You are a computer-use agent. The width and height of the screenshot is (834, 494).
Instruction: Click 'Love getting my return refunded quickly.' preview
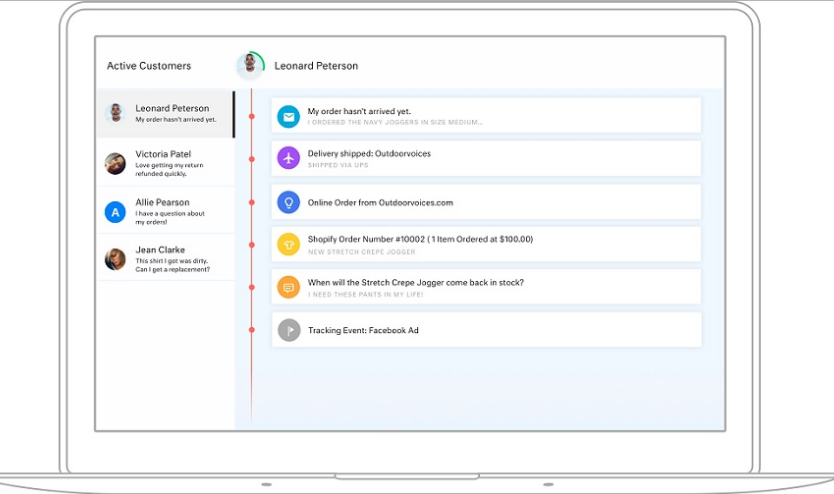(x=169, y=170)
